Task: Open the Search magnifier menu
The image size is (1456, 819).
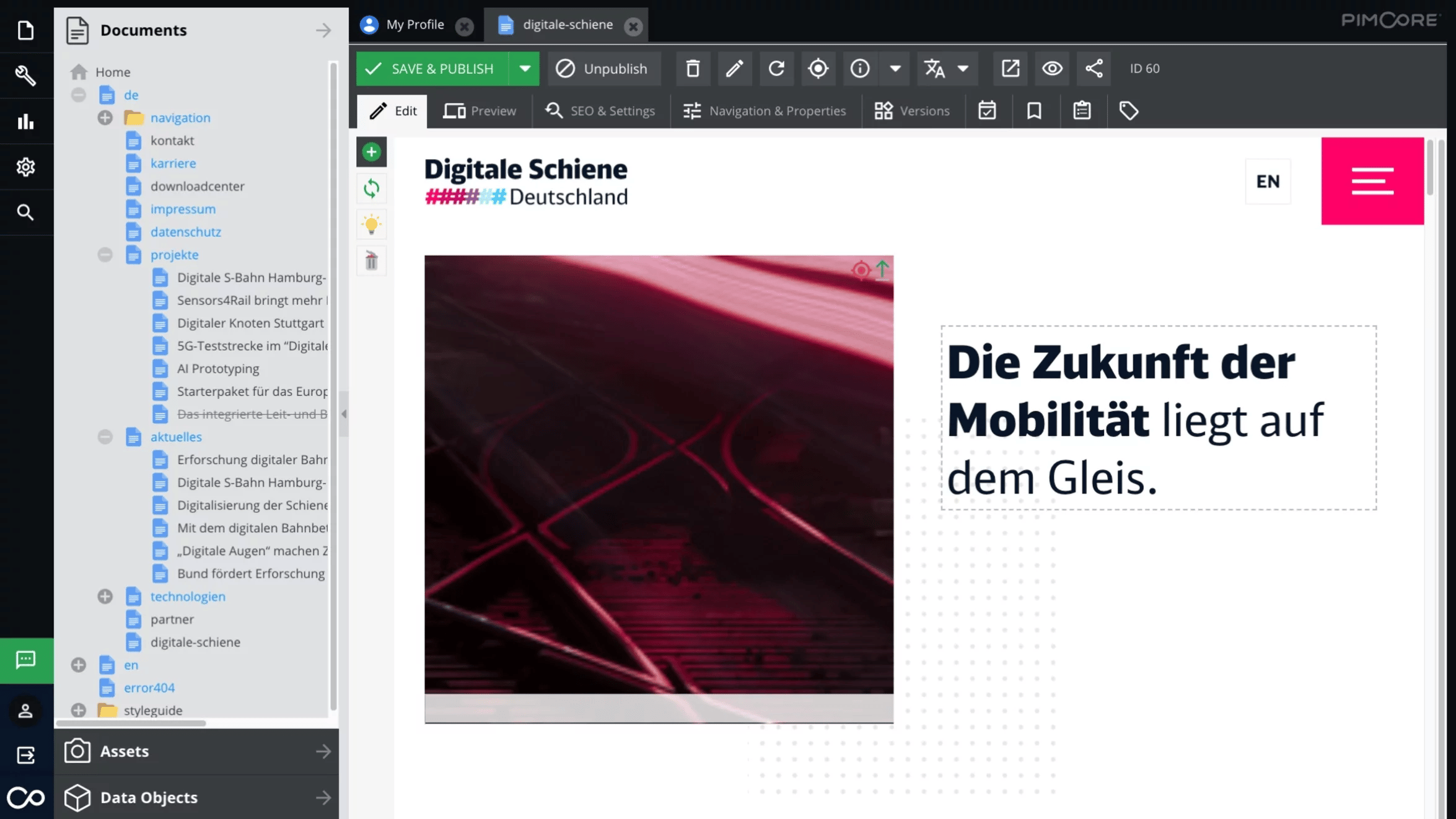Action: [x=25, y=212]
